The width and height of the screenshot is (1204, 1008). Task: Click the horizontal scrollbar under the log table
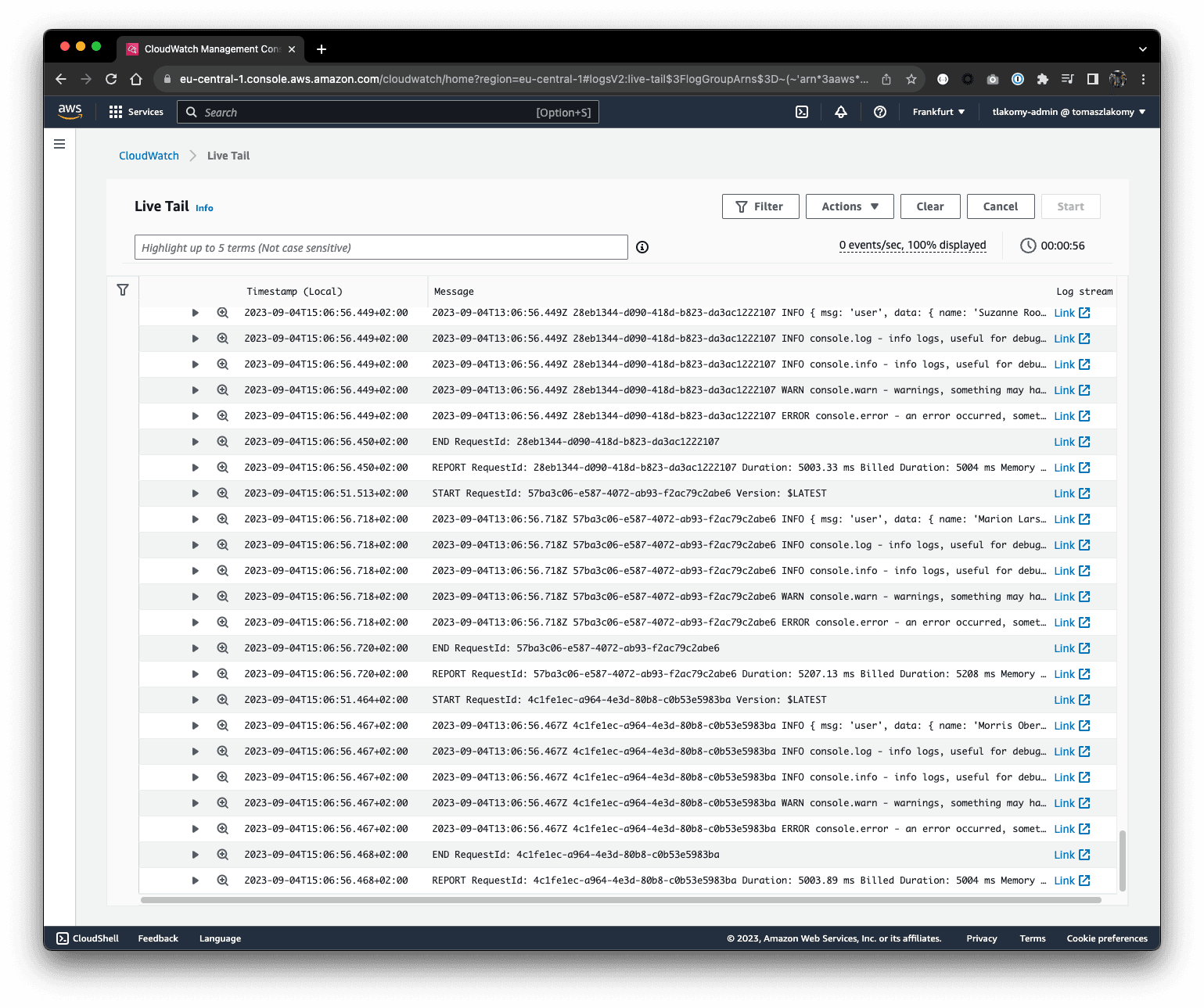click(620, 900)
